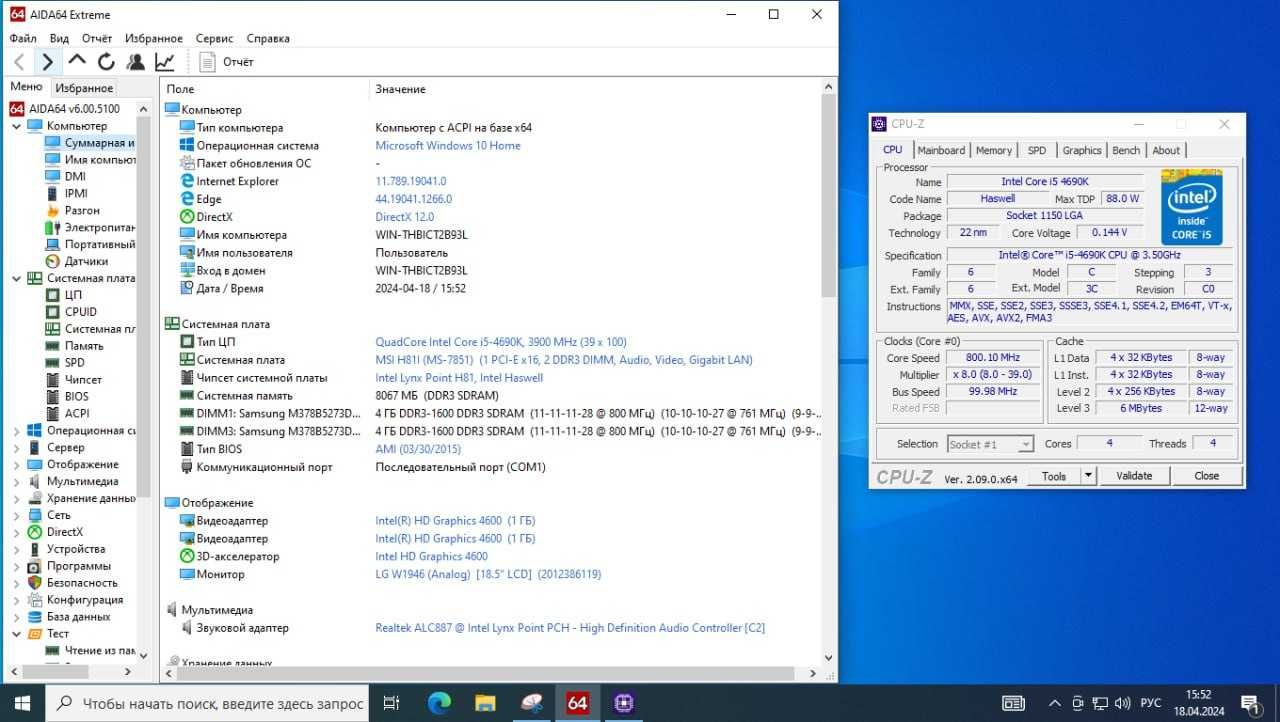The width and height of the screenshot is (1280, 722).
Task: Expand the Мультимедиа tree node
Action: [x=17, y=481]
